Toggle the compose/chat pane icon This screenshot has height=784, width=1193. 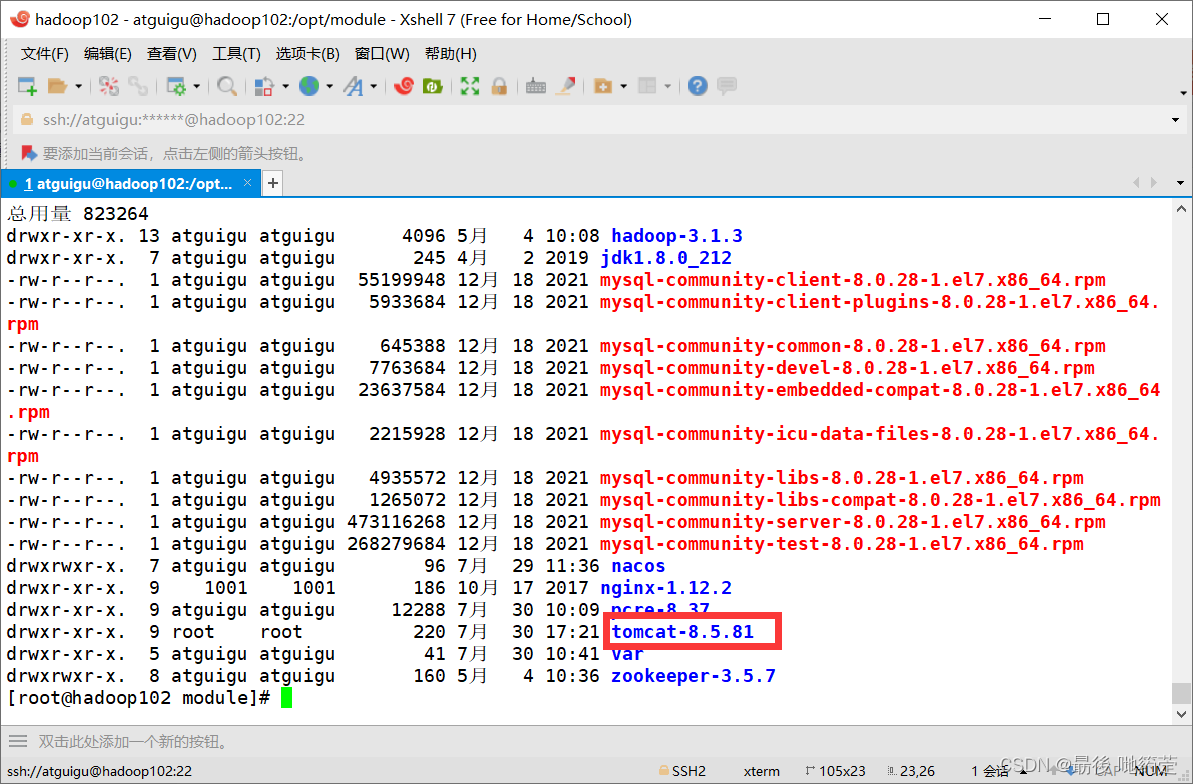[727, 86]
